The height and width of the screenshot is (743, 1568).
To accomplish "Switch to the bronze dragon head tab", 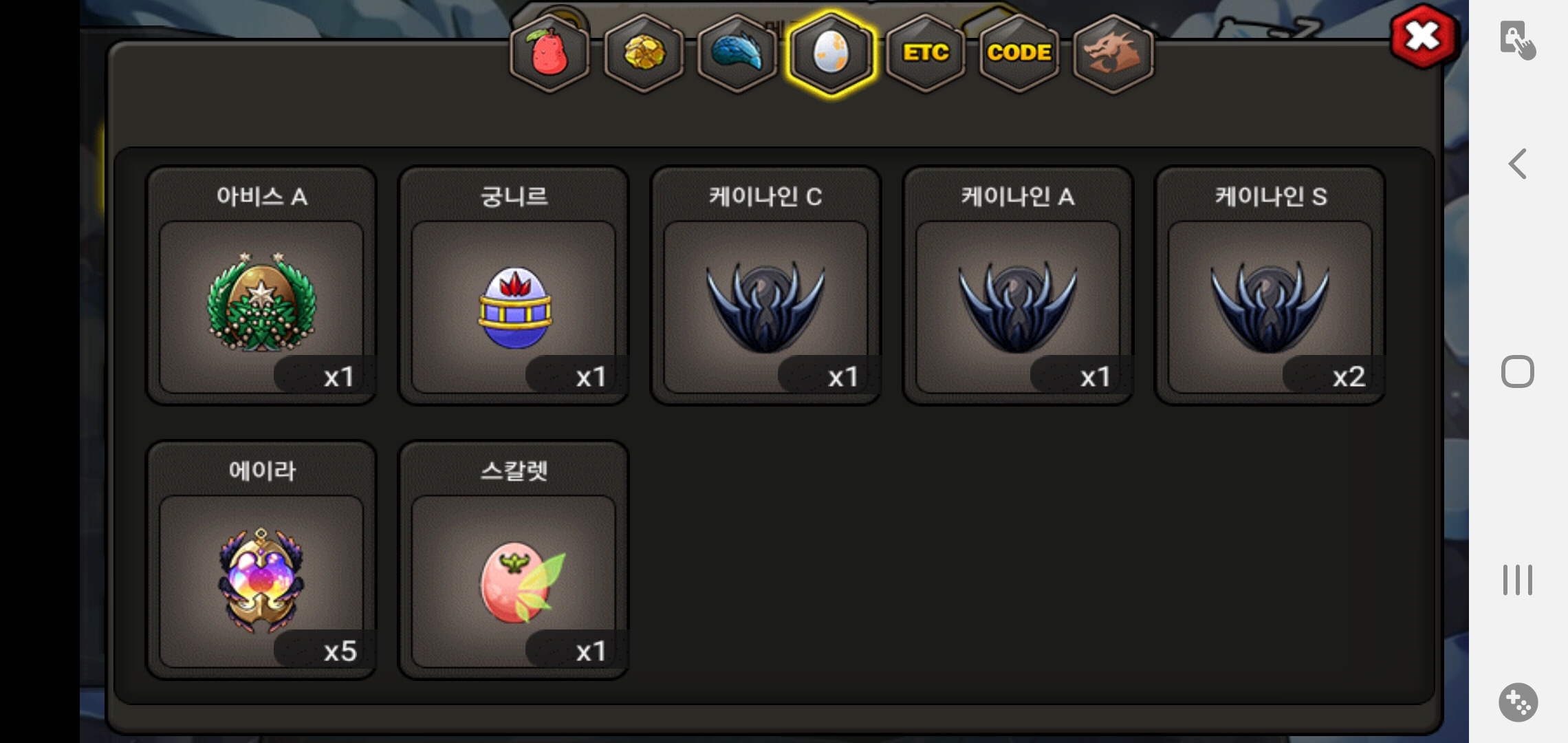I will (1113, 53).
